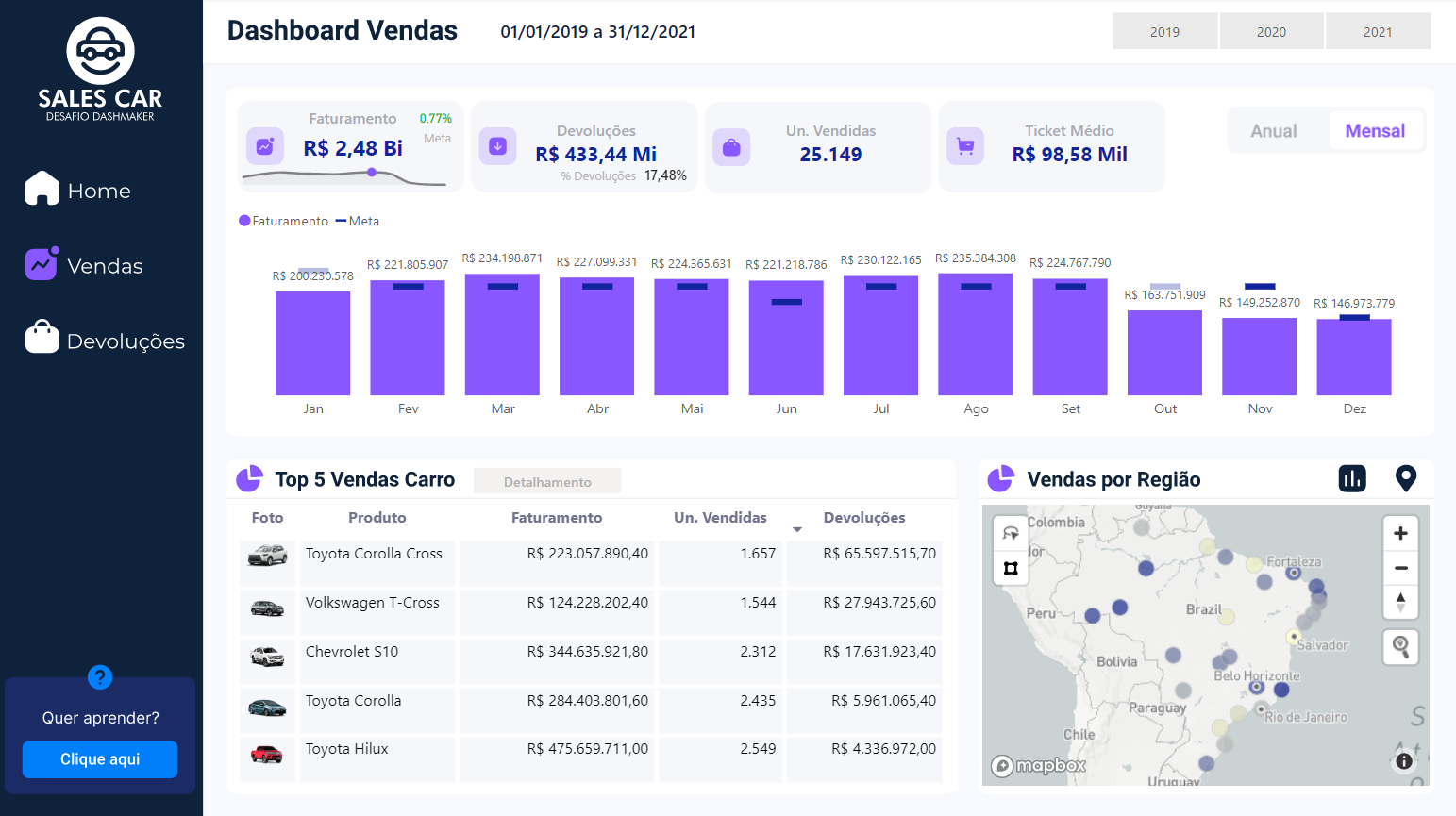The width and height of the screenshot is (1456, 816).
Task: Click the Fortaleza point on map
Action: (x=1294, y=573)
